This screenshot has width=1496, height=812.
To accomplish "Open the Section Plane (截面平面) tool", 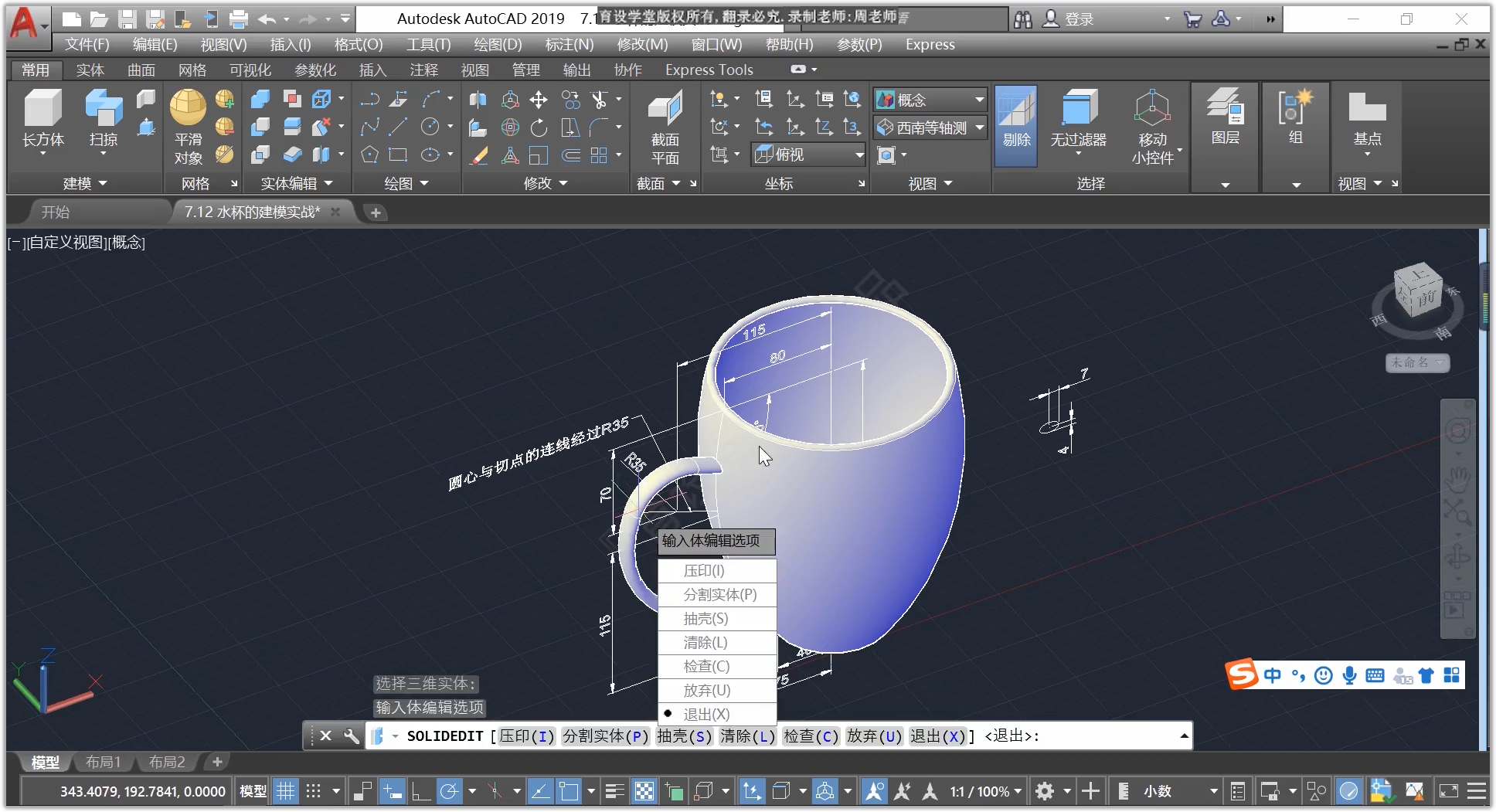I will click(665, 127).
